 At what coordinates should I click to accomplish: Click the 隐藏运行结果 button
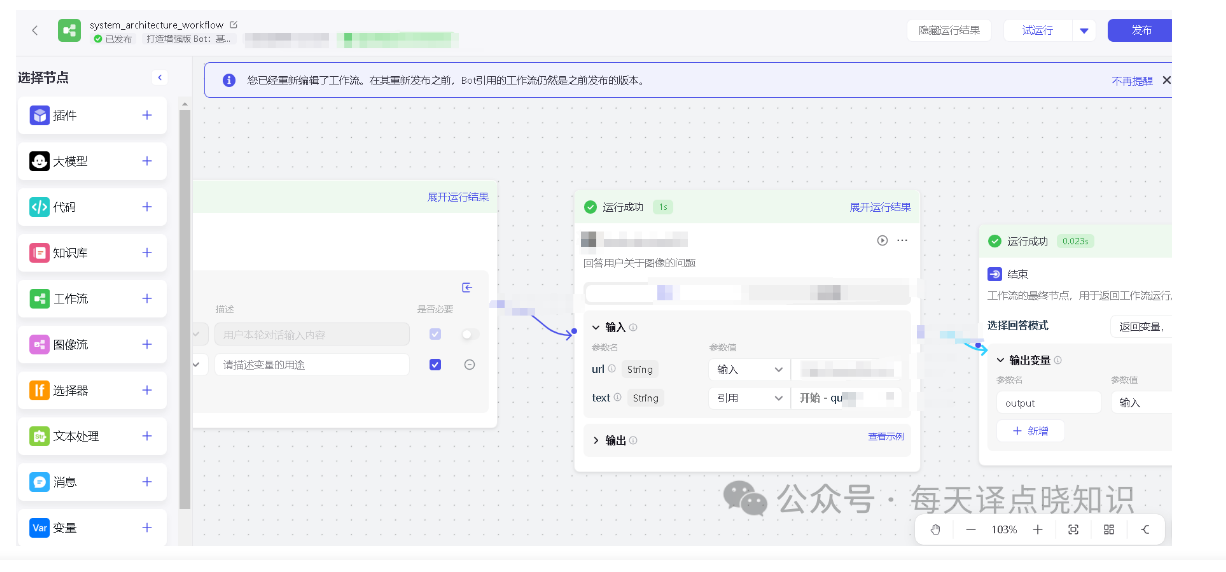point(949,31)
